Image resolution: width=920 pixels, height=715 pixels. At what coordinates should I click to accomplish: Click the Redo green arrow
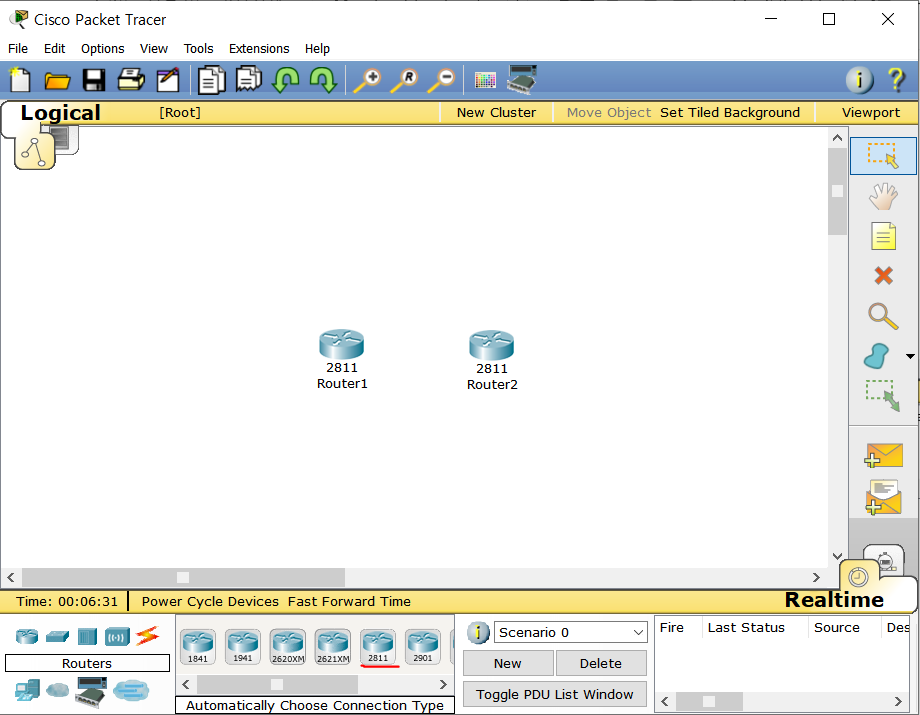pos(323,80)
